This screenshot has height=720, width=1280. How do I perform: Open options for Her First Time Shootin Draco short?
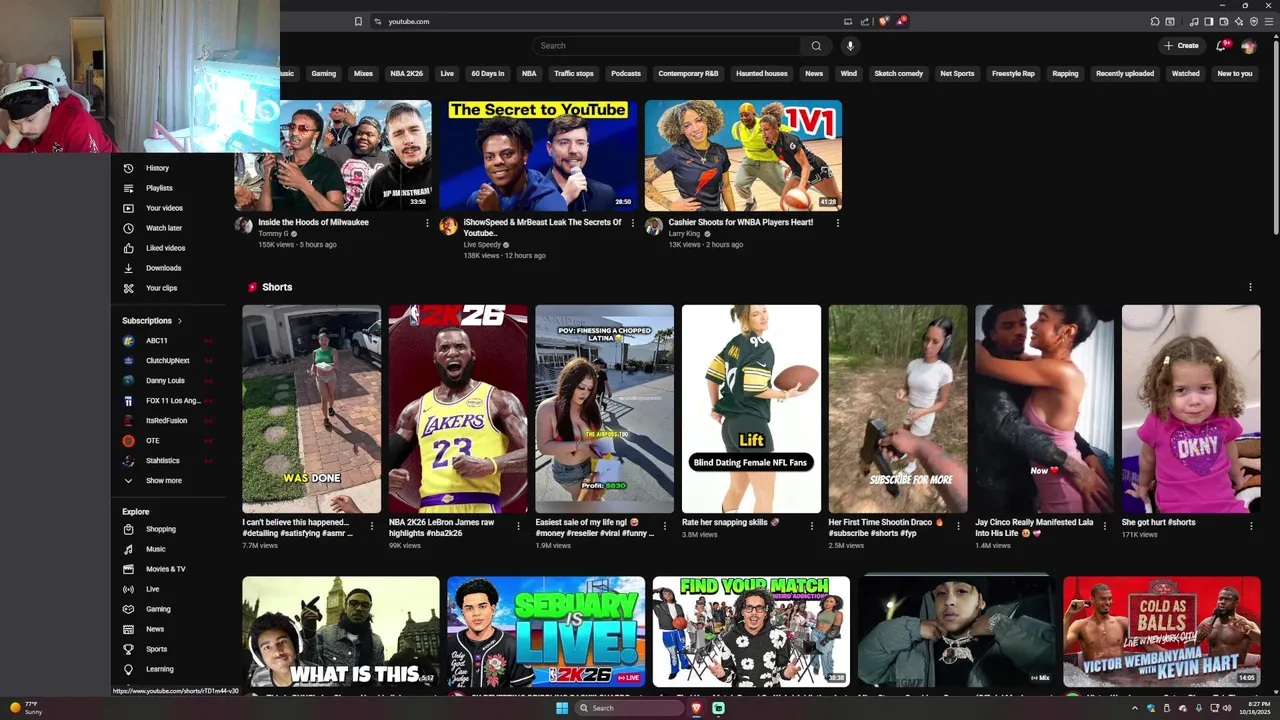click(958, 526)
